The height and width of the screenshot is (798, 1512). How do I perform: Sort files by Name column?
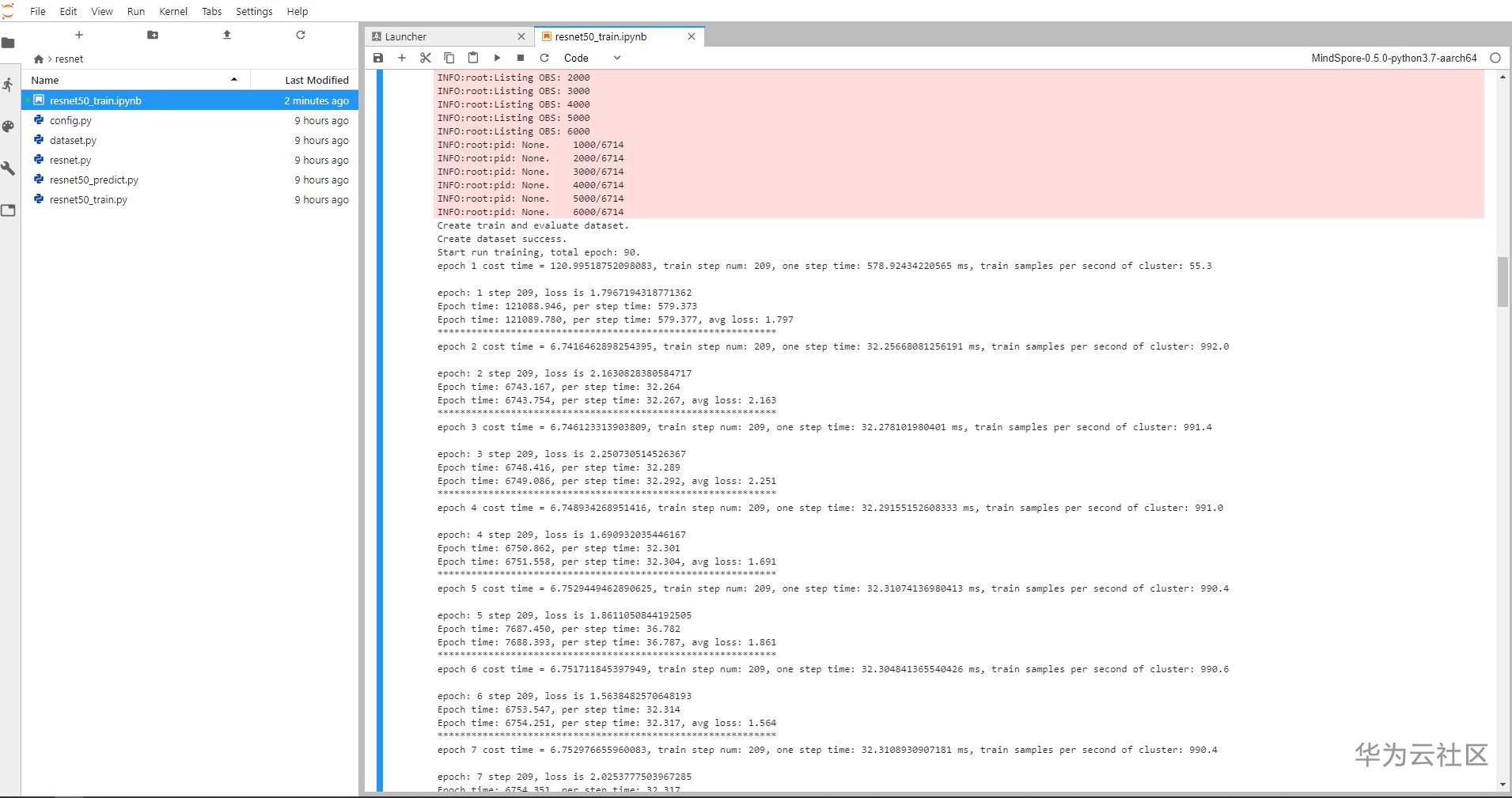(135, 80)
